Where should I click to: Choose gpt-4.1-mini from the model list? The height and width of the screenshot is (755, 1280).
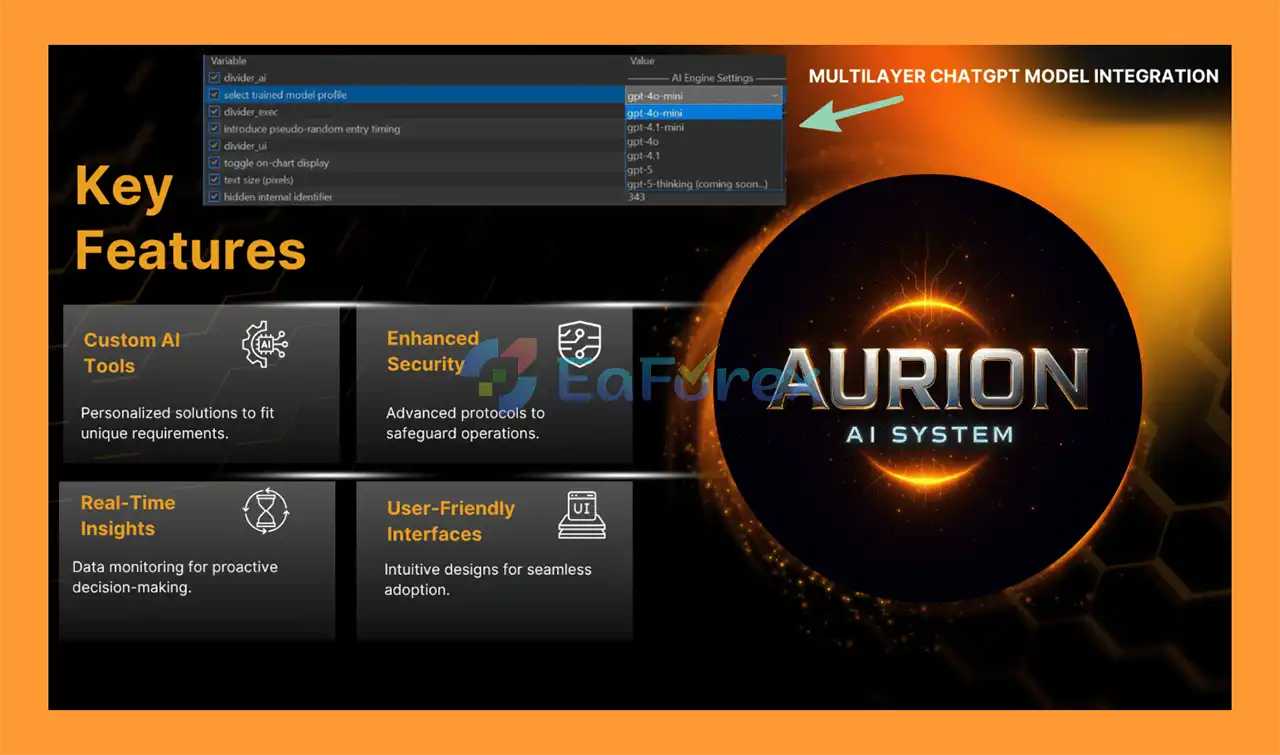click(x=655, y=128)
